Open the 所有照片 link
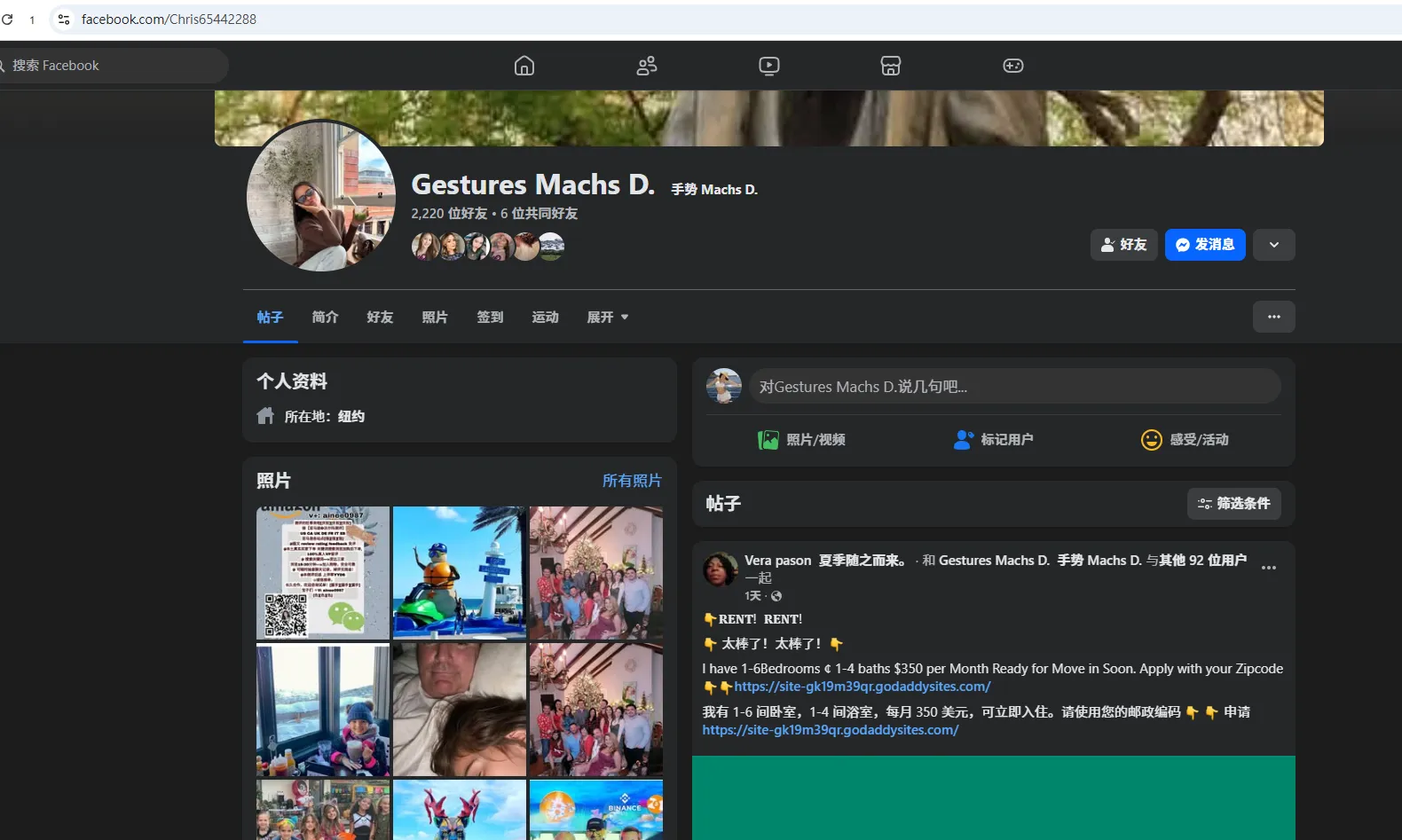This screenshot has width=1402, height=840. click(631, 481)
